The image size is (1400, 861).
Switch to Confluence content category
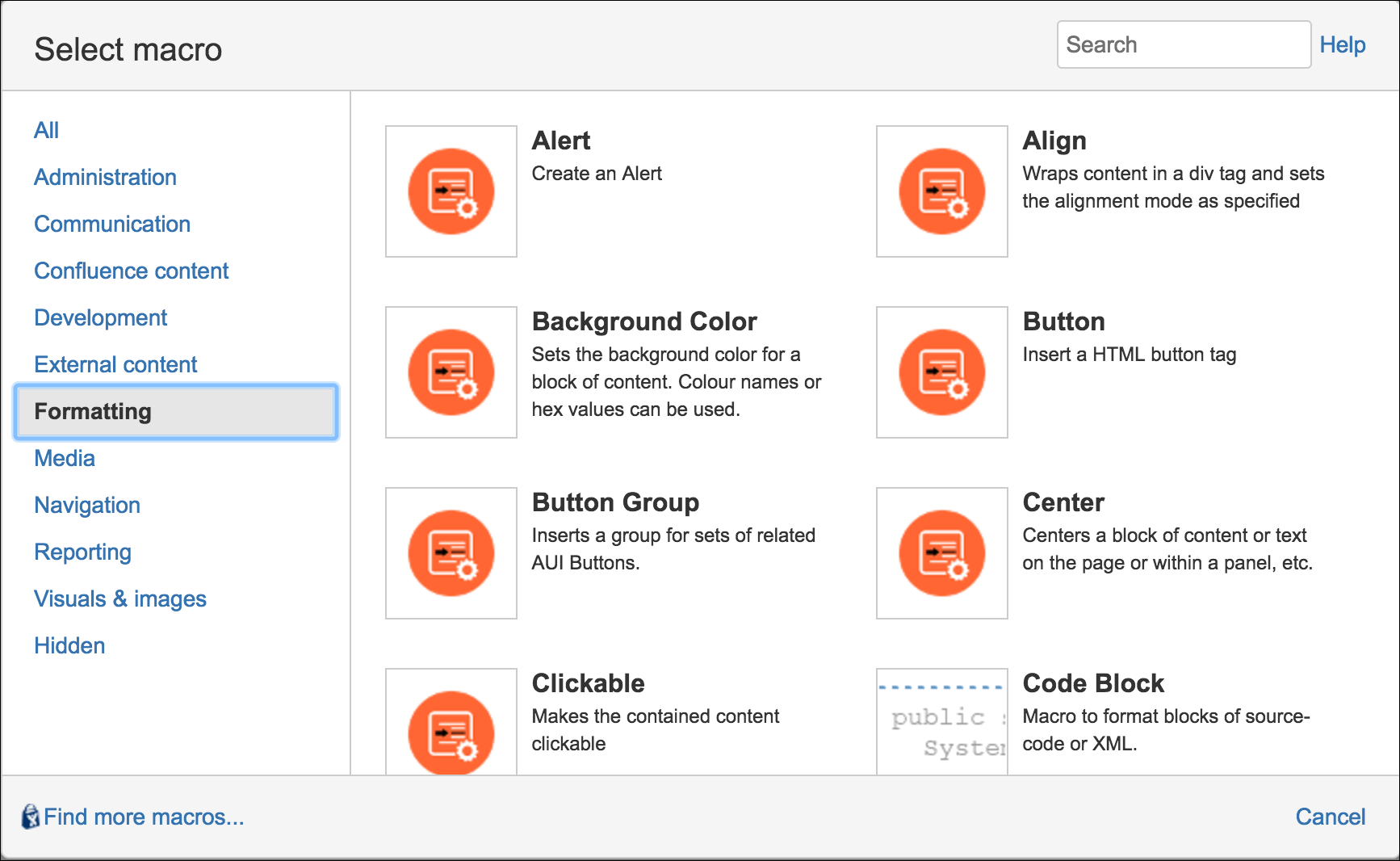pos(132,271)
